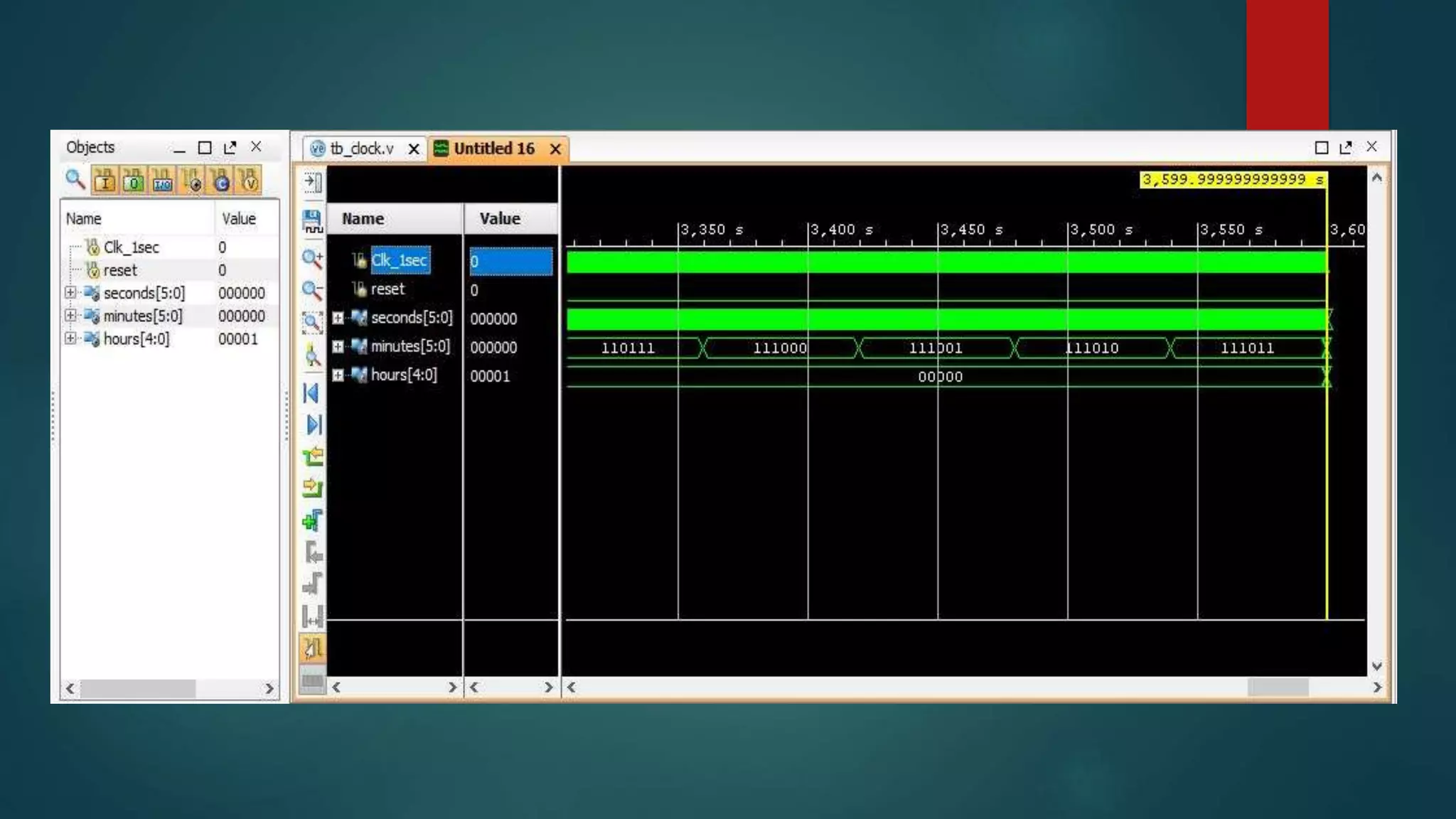Click the waveform horizontal scrollbar thumb

(x=1278, y=687)
